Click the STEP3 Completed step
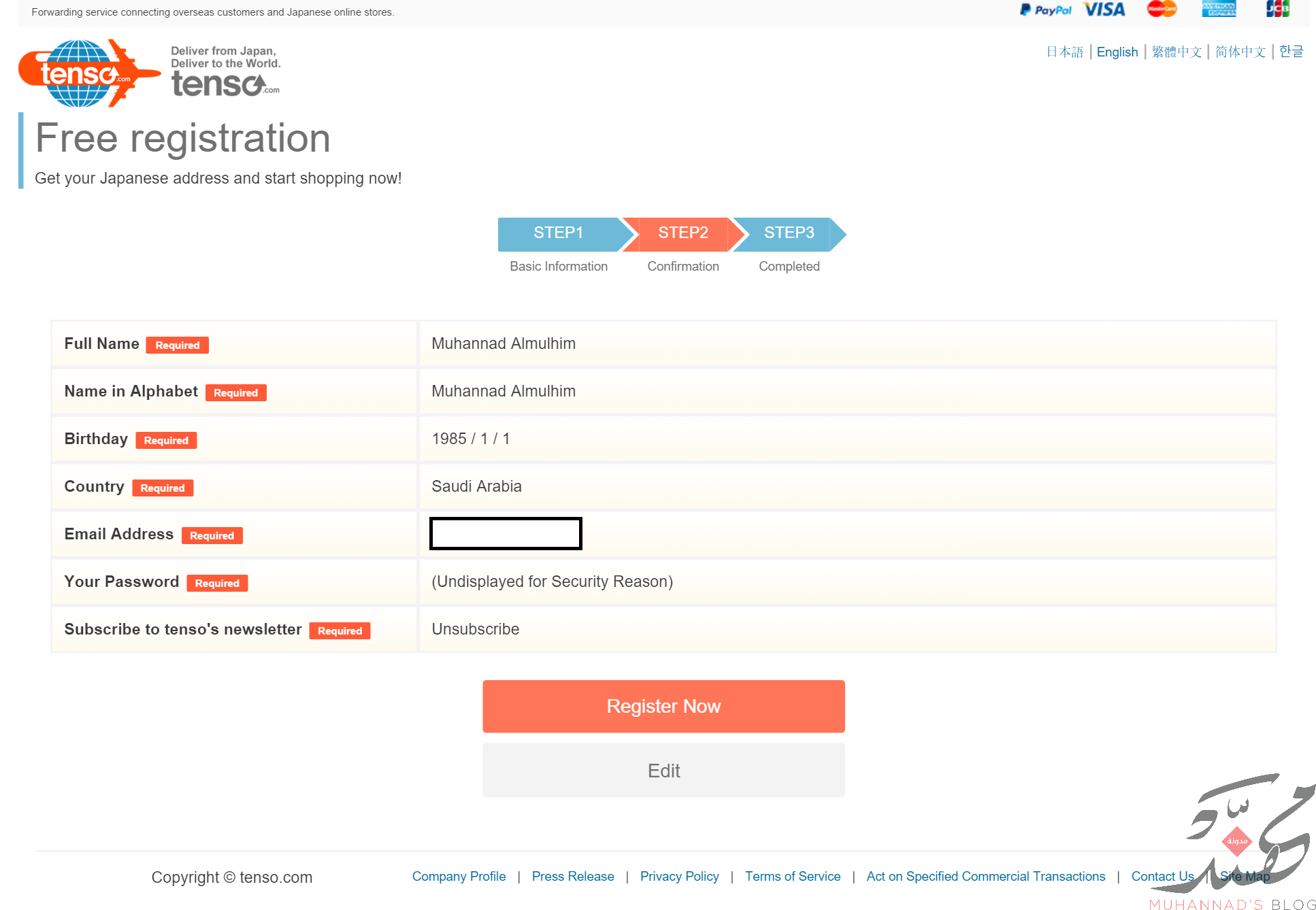 pos(789,233)
